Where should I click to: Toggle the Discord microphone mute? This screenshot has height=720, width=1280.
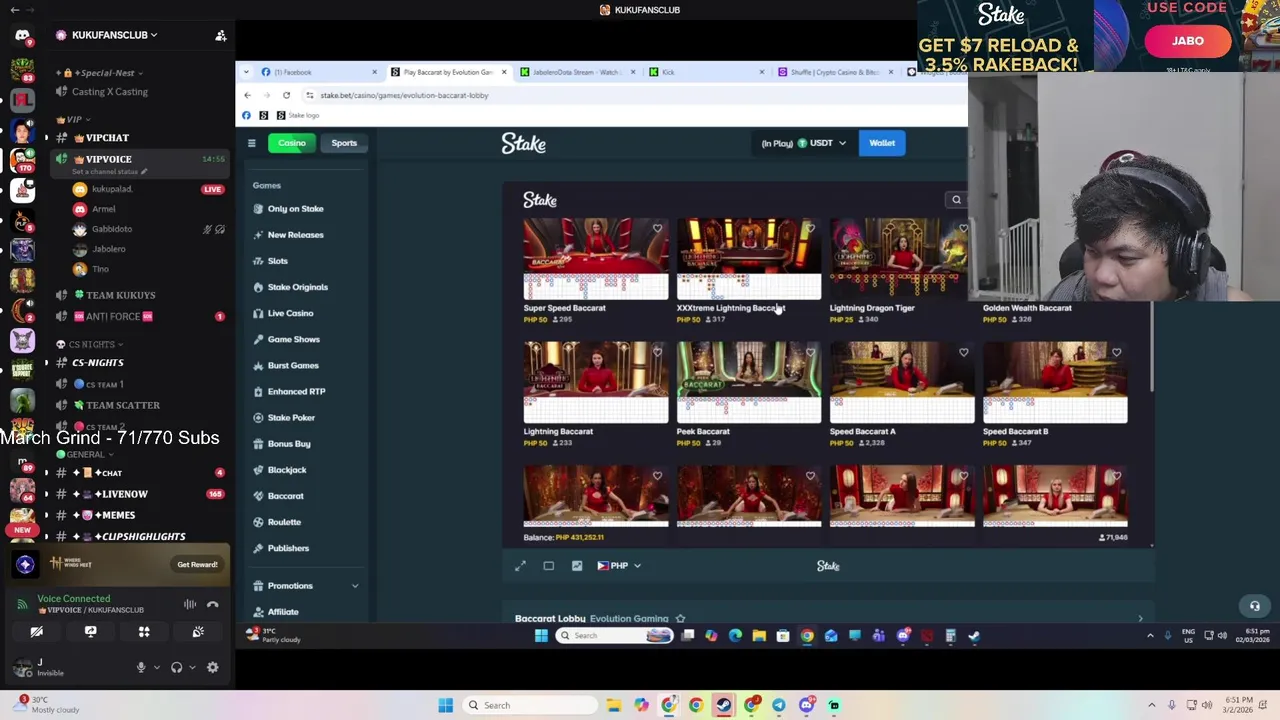[x=141, y=668]
